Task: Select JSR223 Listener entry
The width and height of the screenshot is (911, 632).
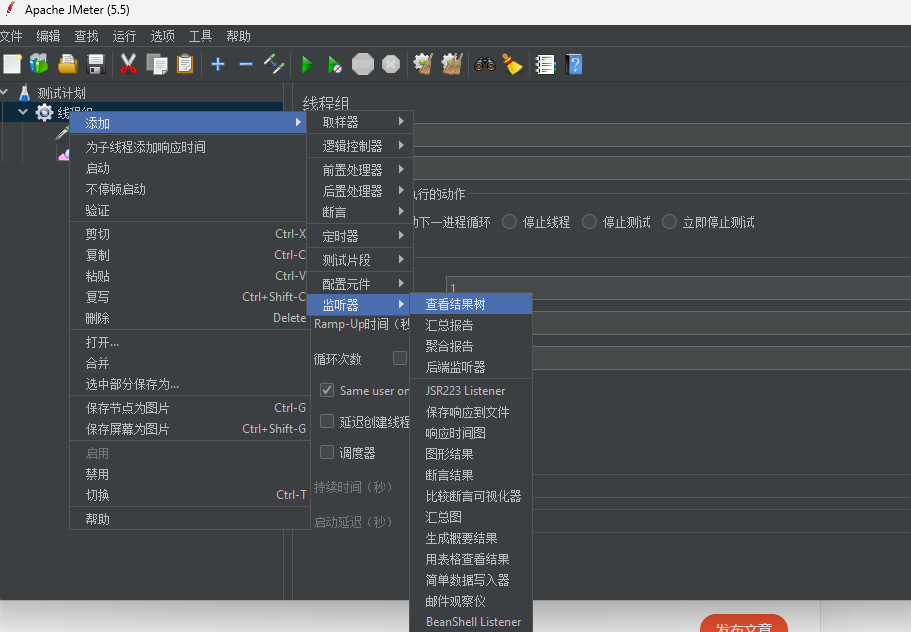Action: click(471, 391)
